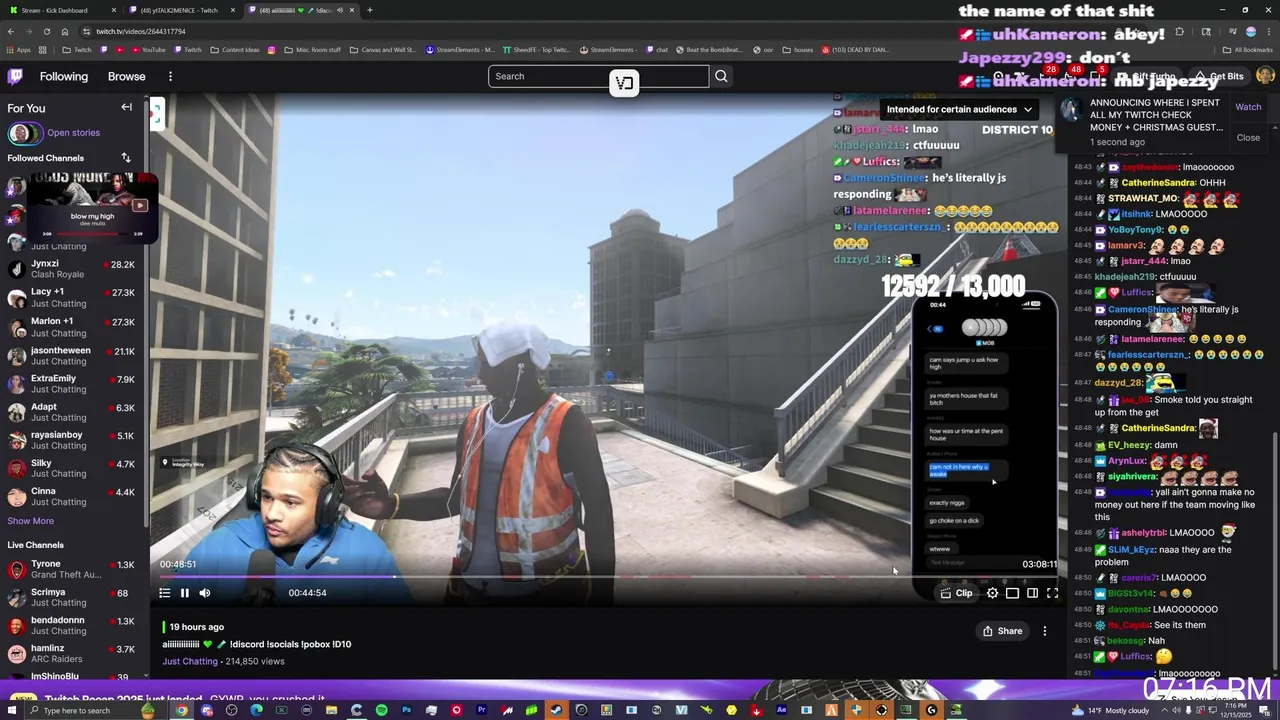Toggle mini player mode
Viewport: 1280px width, 720px height.
click(1012, 593)
